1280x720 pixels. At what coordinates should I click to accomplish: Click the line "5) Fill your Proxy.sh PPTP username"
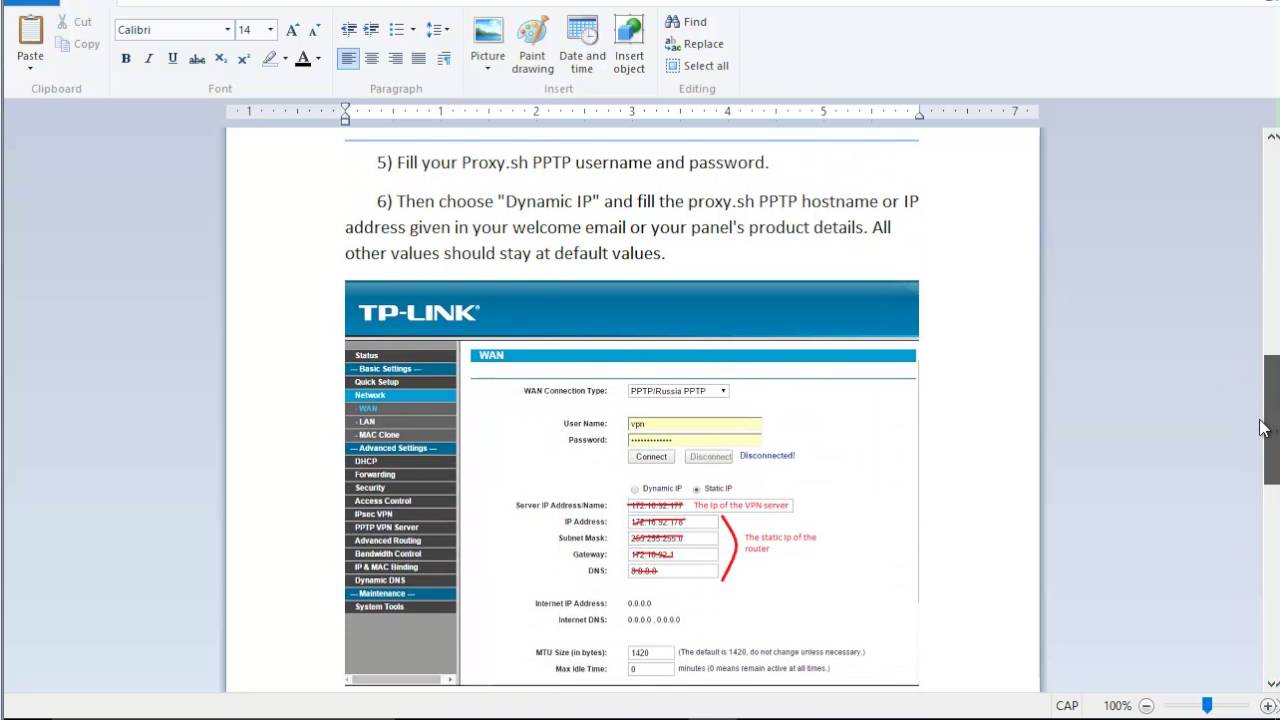pyautogui.click(x=573, y=162)
